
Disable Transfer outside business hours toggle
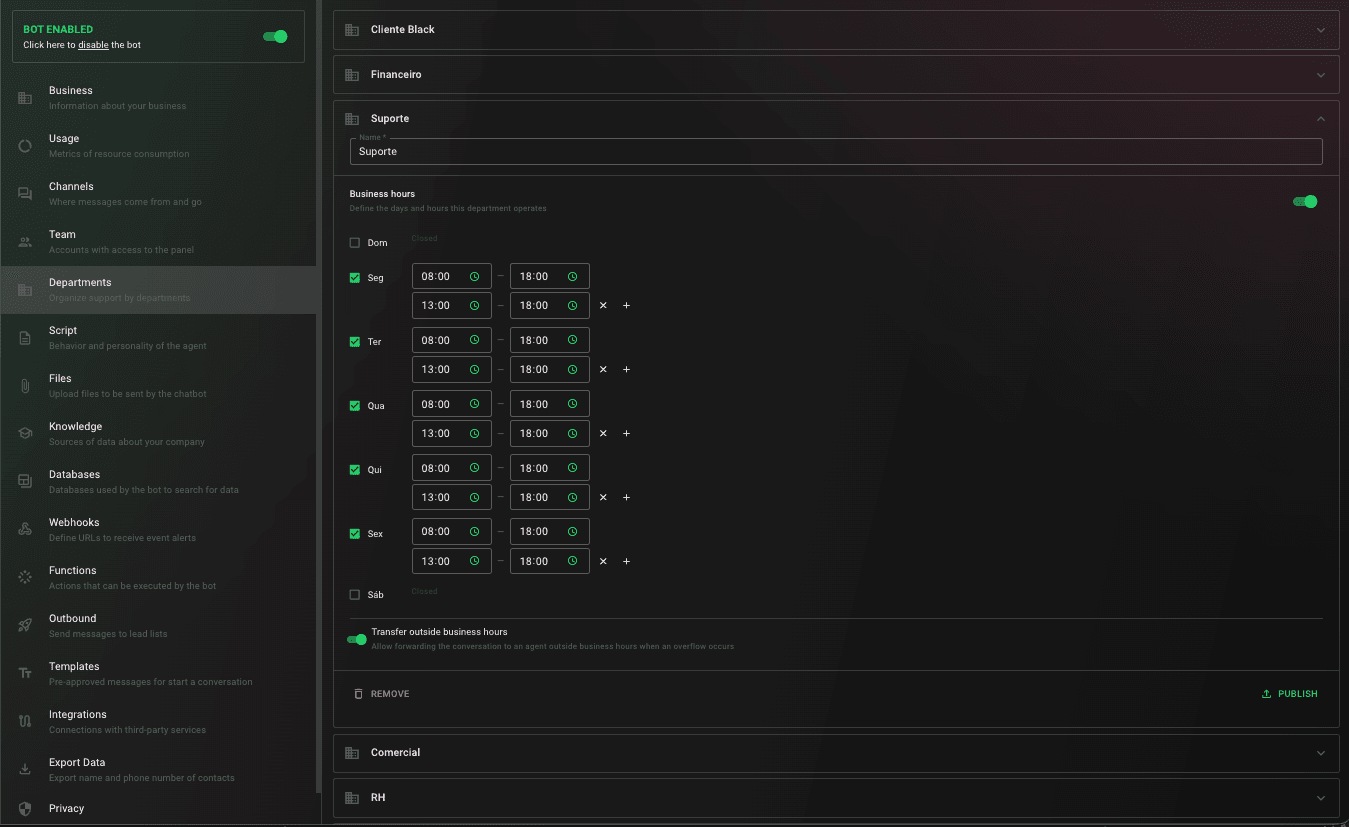tap(357, 639)
